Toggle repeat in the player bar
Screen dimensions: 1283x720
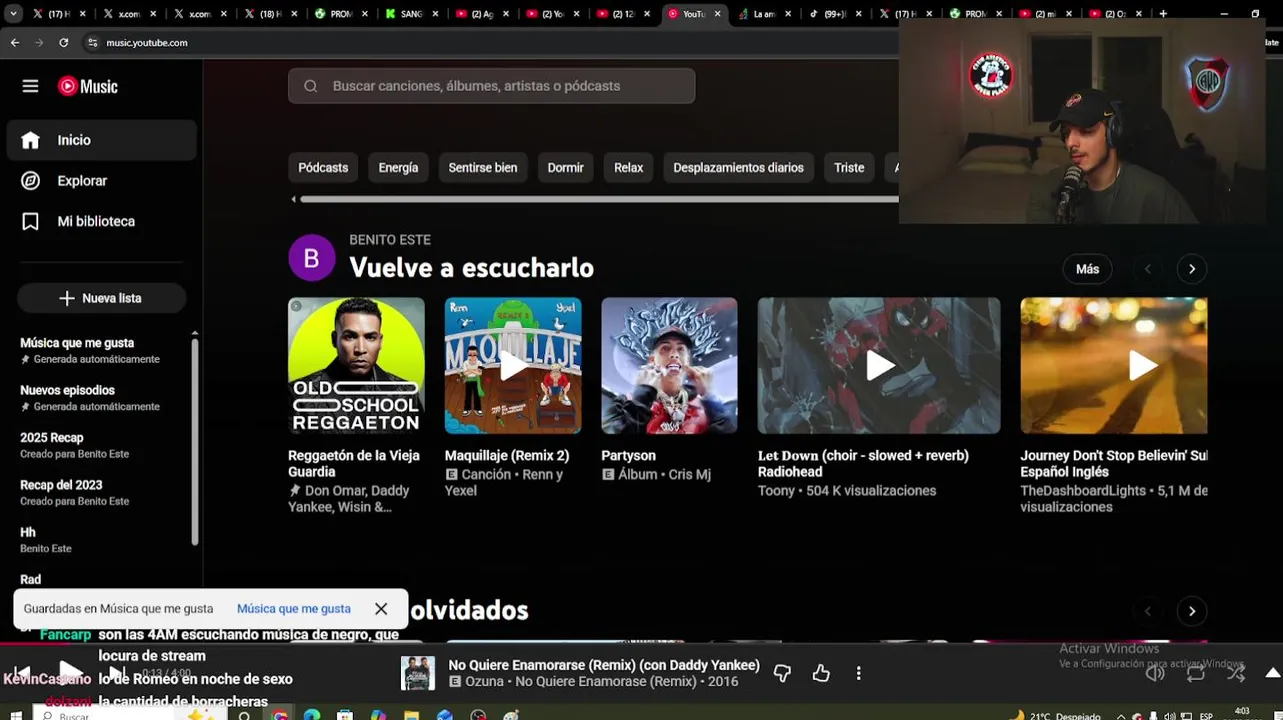coord(1196,673)
